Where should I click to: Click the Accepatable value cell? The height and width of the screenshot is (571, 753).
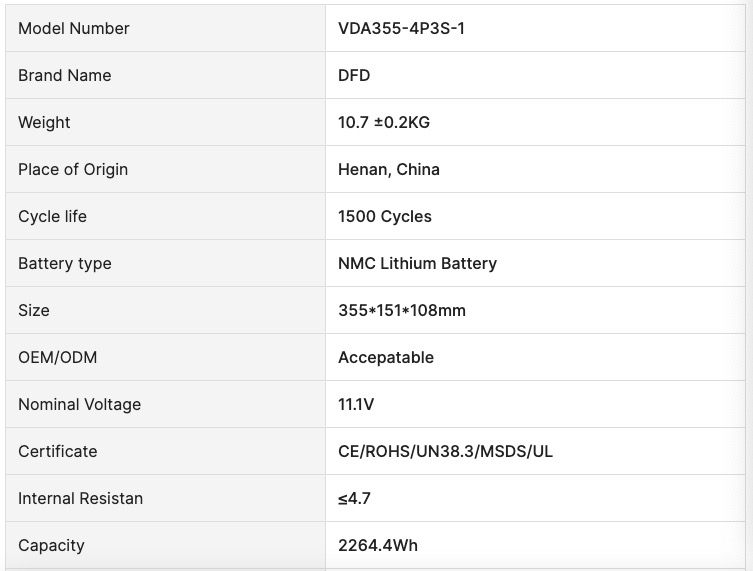(x=535, y=358)
